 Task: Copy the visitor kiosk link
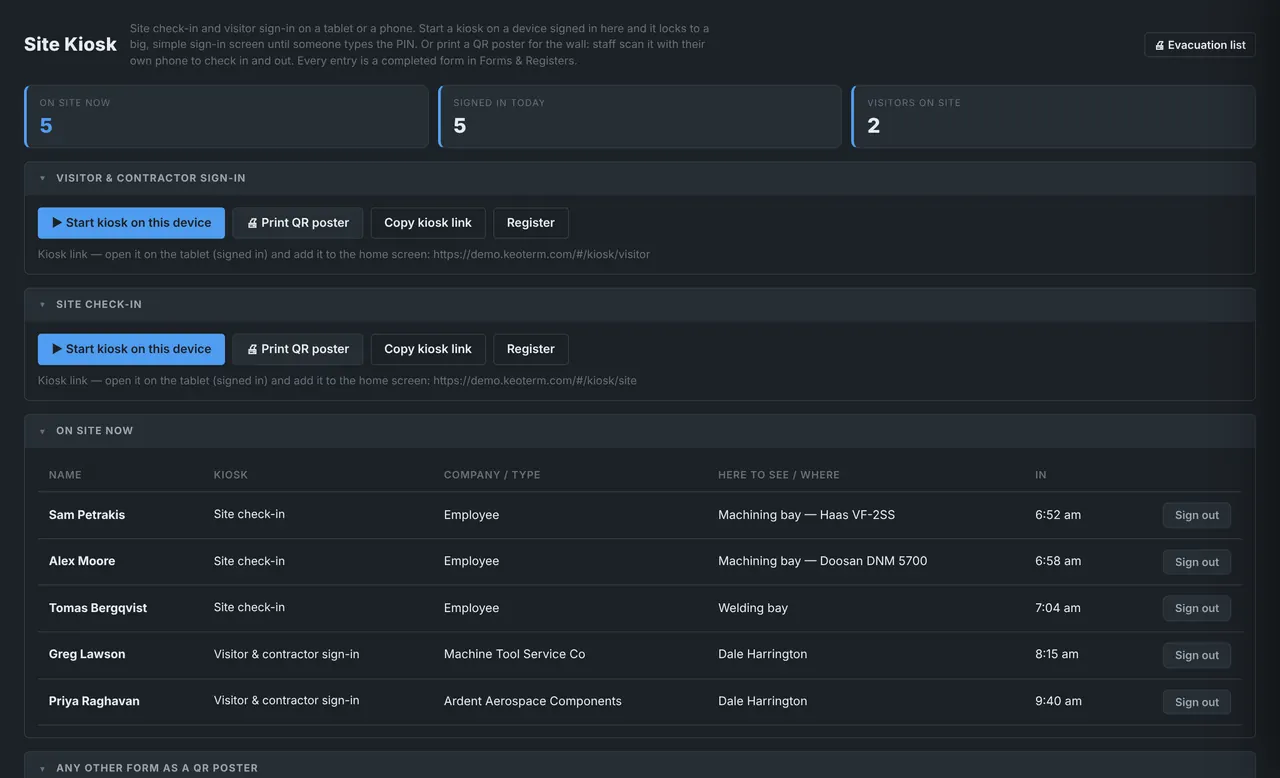click(x=428, y=223)
